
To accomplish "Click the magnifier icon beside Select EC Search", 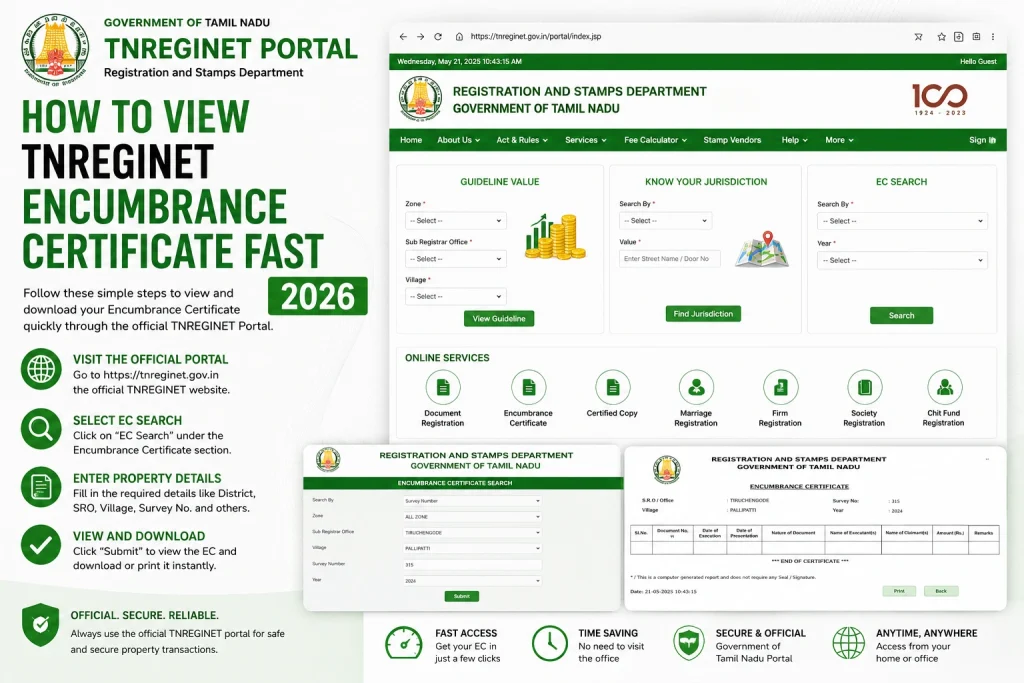I will (41, 429).
